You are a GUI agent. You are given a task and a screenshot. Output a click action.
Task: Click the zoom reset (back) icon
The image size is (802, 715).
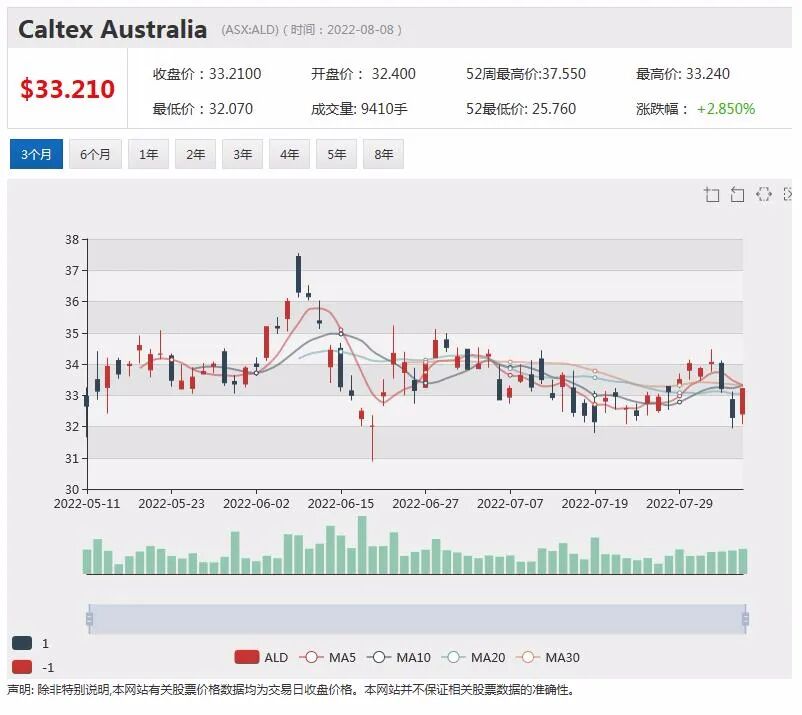tap(738, 195)
